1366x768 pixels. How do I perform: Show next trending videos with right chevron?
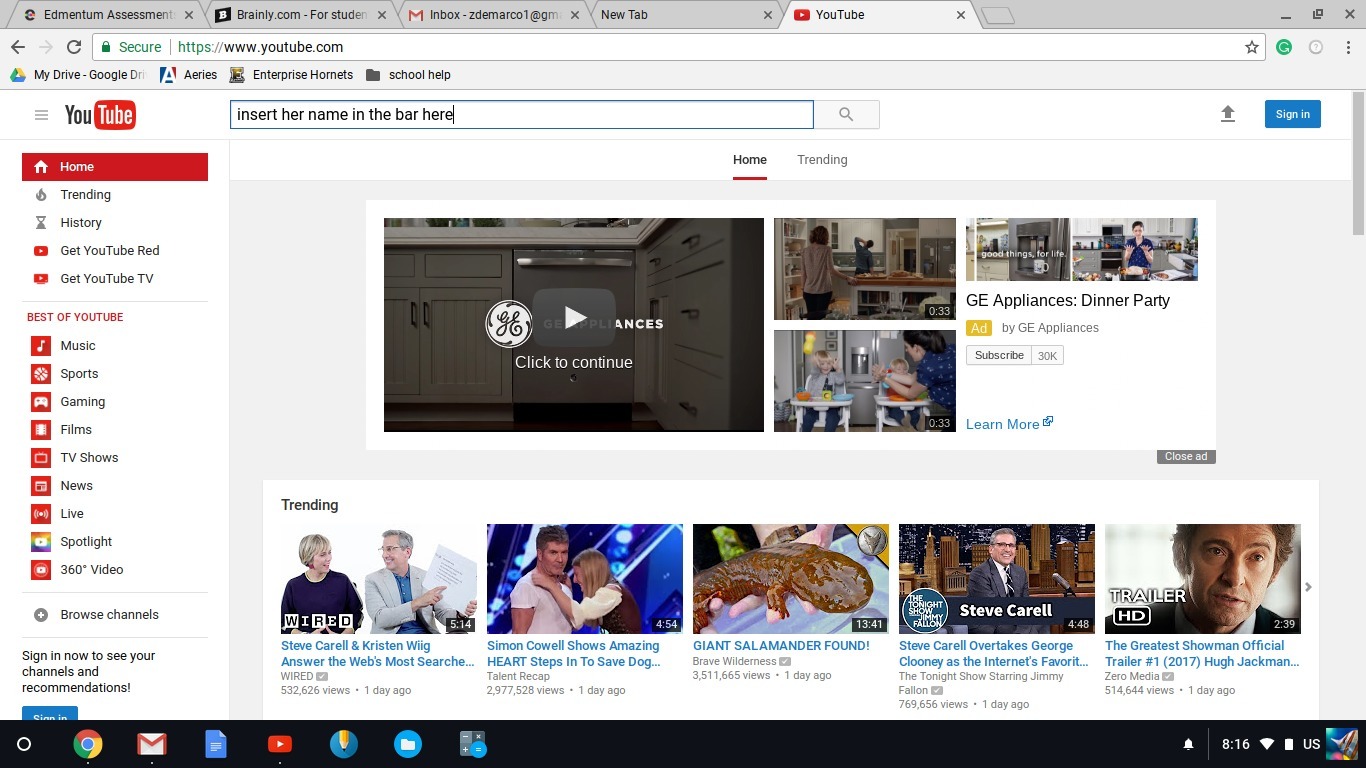[1308, 587]
